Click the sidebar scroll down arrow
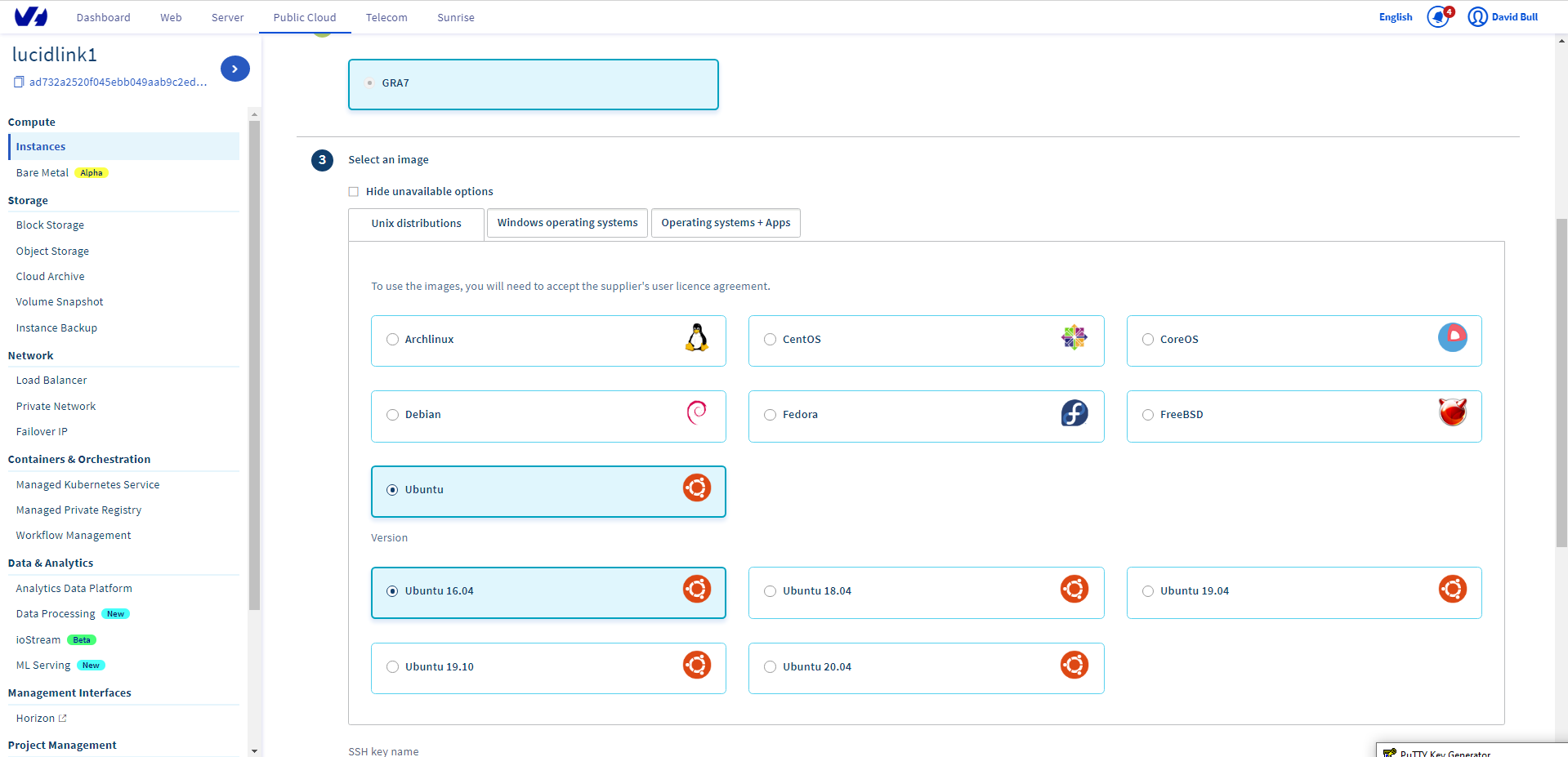The image size is (1568, 757). click(254, 750)
